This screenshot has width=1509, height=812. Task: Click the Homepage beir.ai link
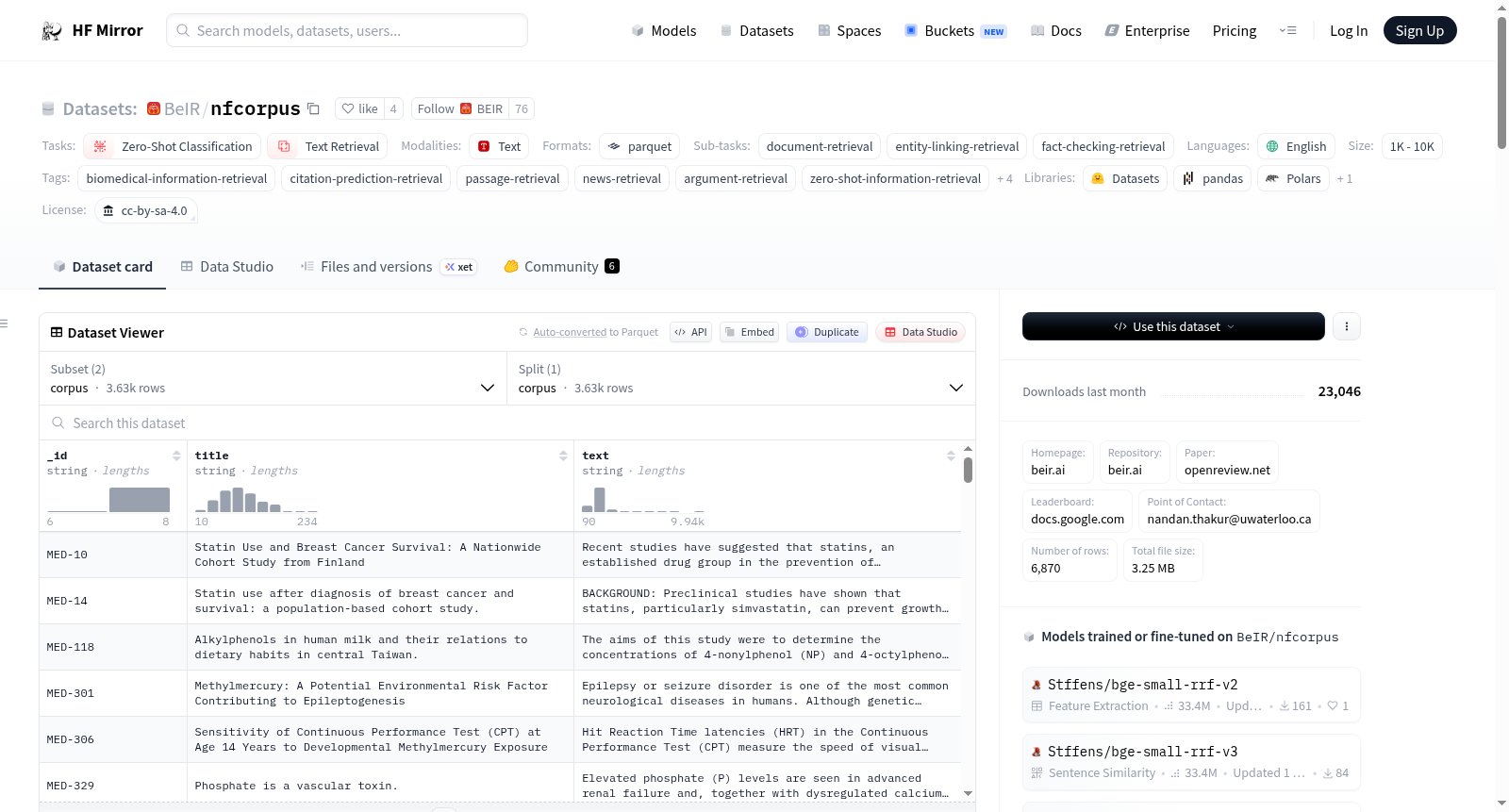click(x=1058, y=462)
